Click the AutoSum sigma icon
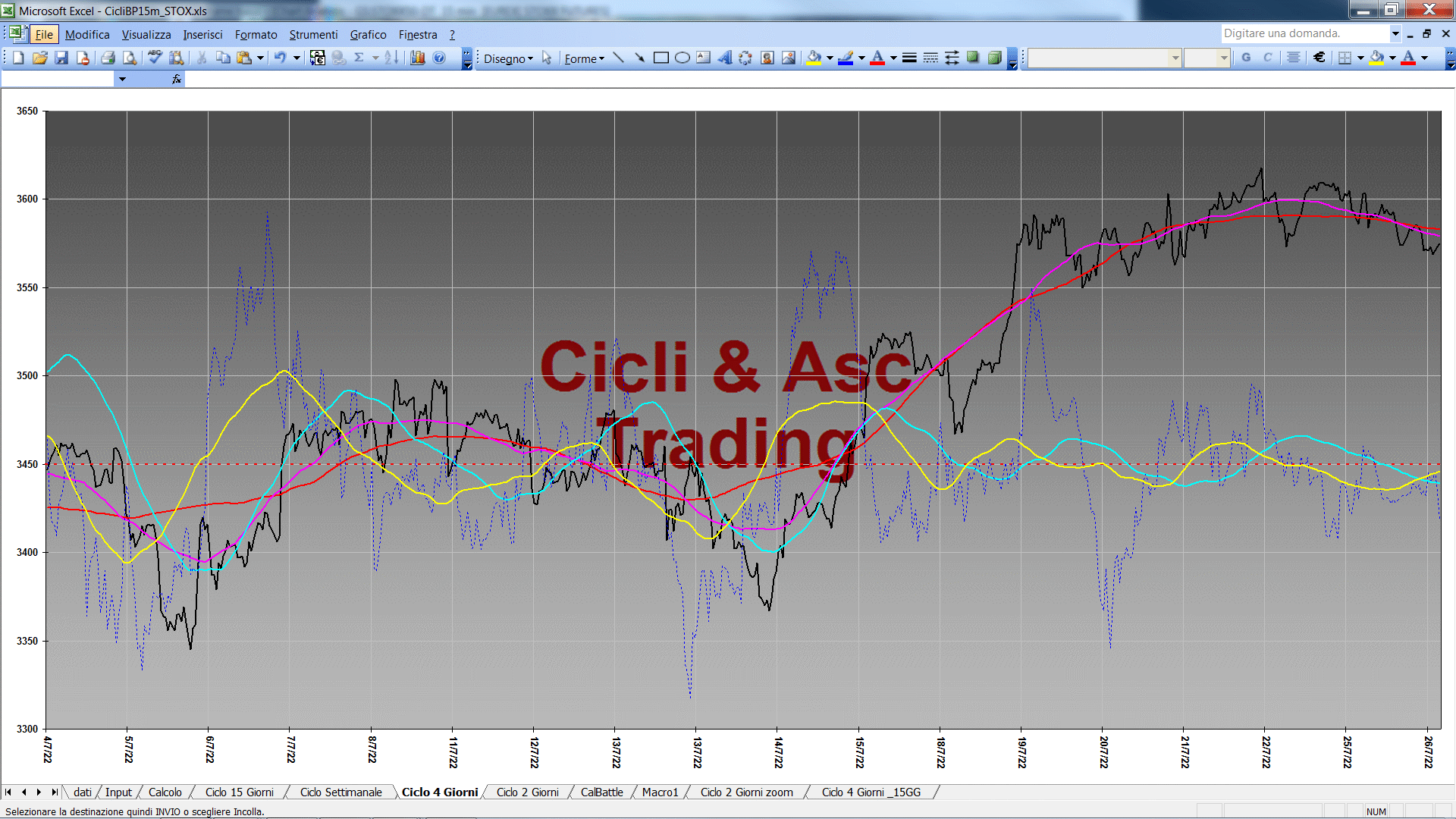1456x819 pixels. (359, 58)
